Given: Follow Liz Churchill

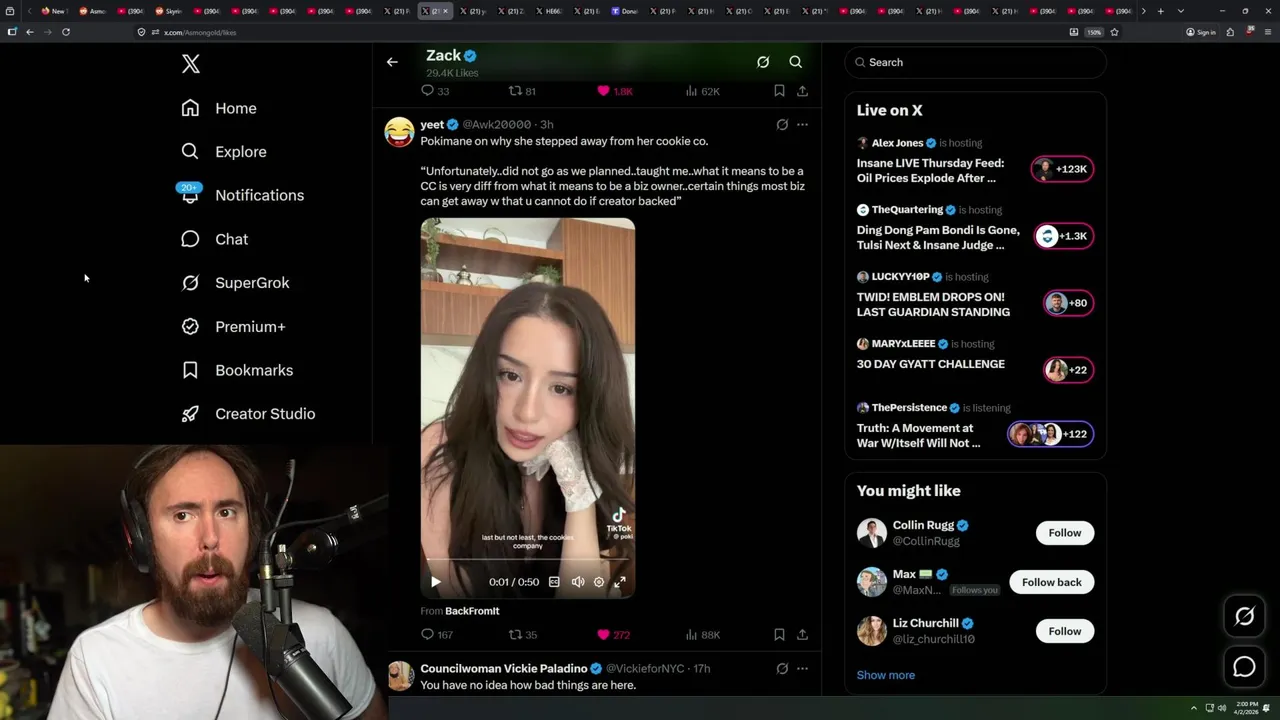Looking at the screenshot, I should tap(1065, 631).
